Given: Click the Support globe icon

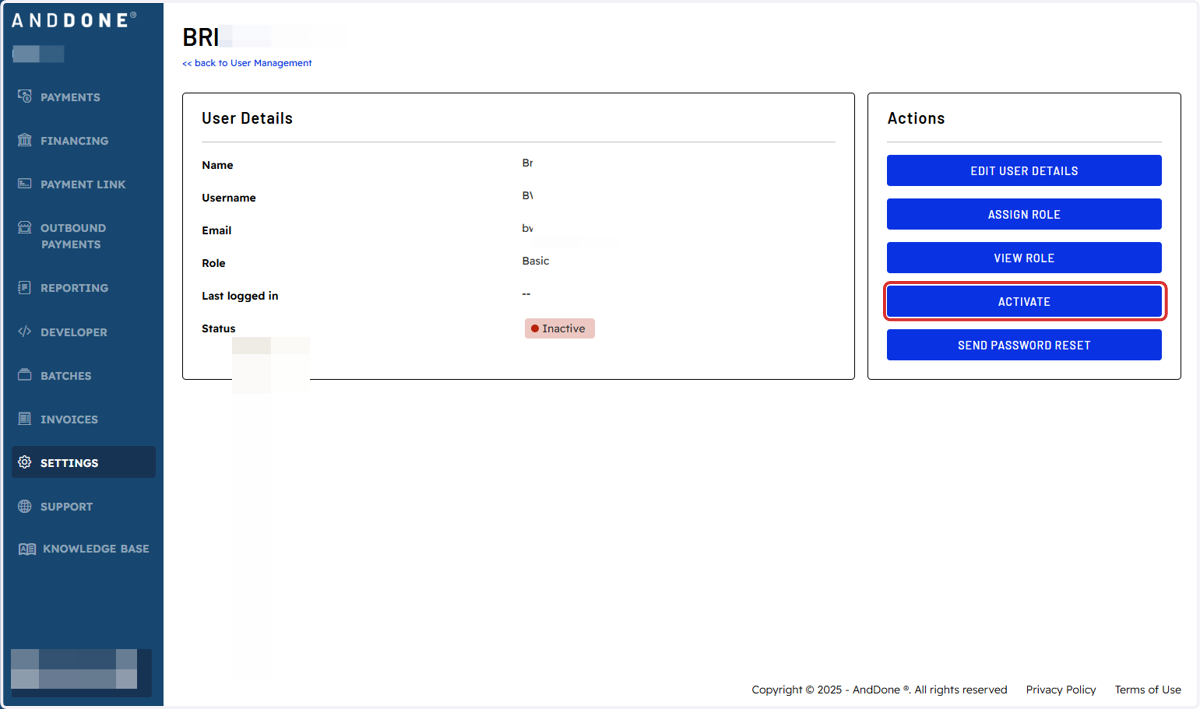Looking at the screenshot, I should (25, 507).
